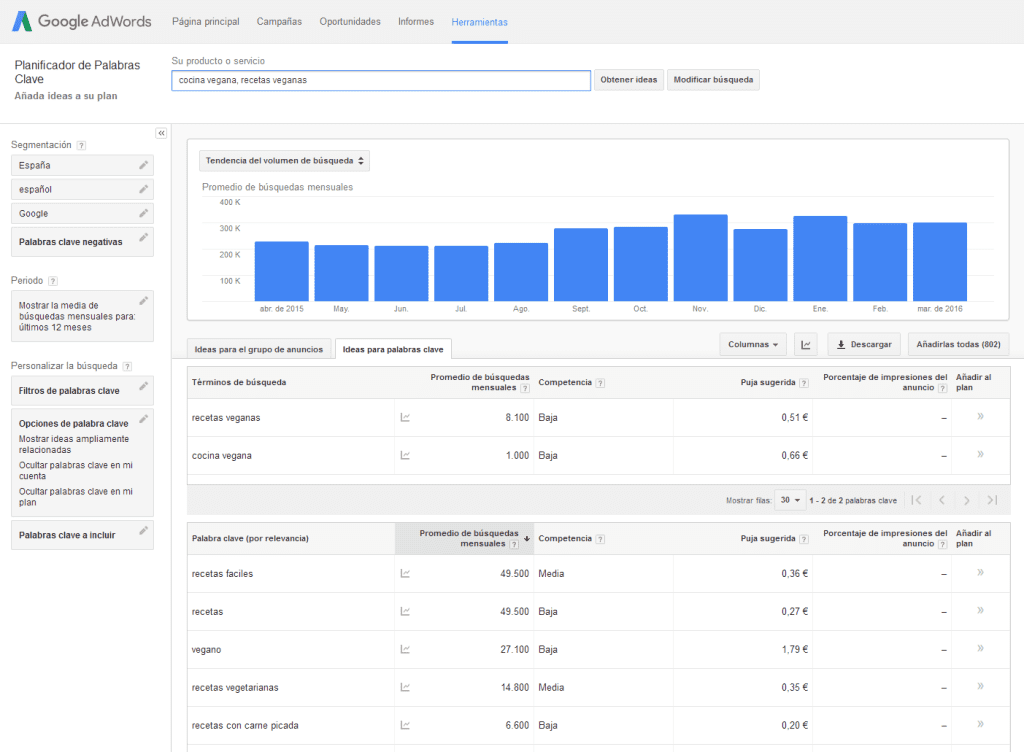1024x752 pixels.
Task: Open Tendencia del volumen de búsqueda dropdown
Action: pyautogui.click(x=284, y=161)
